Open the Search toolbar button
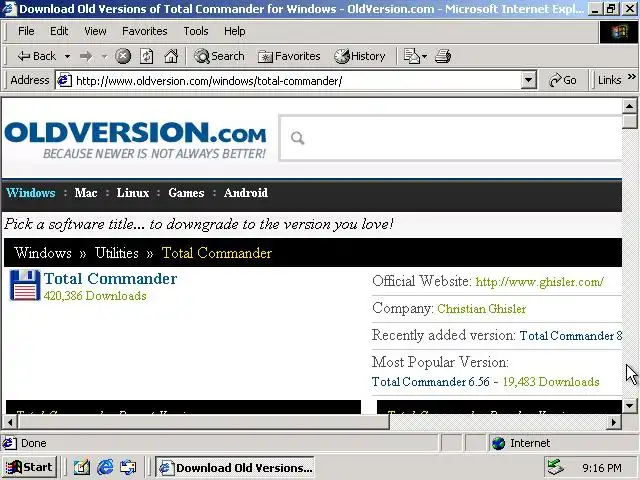640x480 pixels. (219, 56)
